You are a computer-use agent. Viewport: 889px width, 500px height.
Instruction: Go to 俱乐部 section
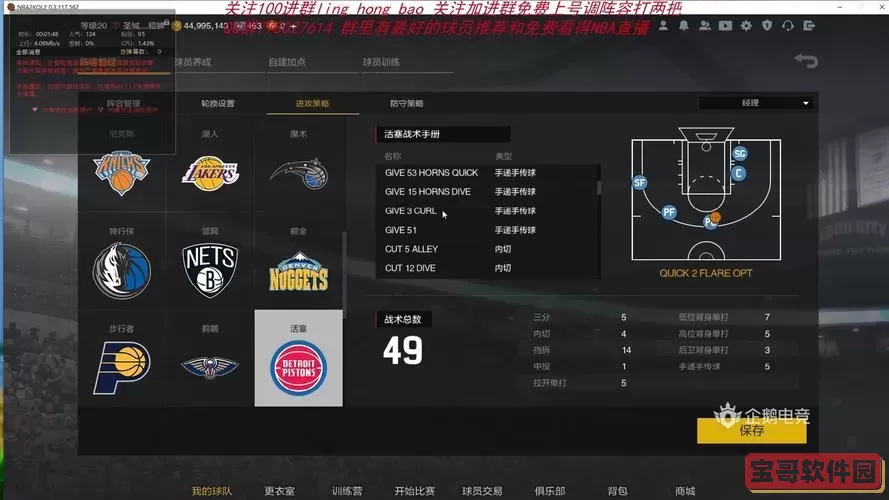pyautogui.click(x=550, y=491)
